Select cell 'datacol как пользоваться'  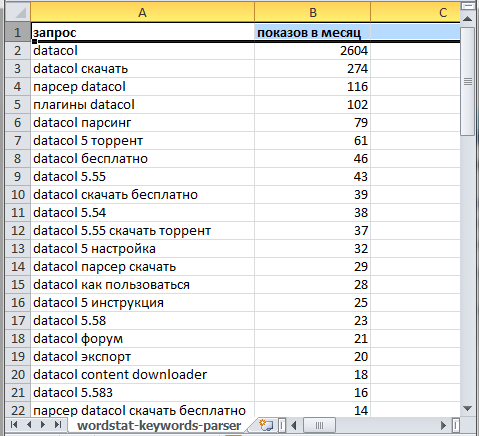(142, 285)
